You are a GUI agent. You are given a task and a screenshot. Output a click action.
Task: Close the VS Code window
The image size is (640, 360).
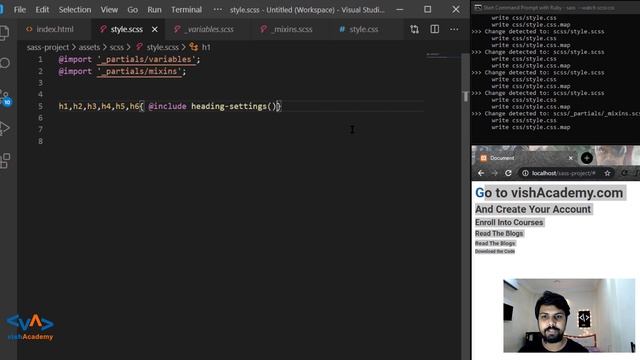pos(456,9)
